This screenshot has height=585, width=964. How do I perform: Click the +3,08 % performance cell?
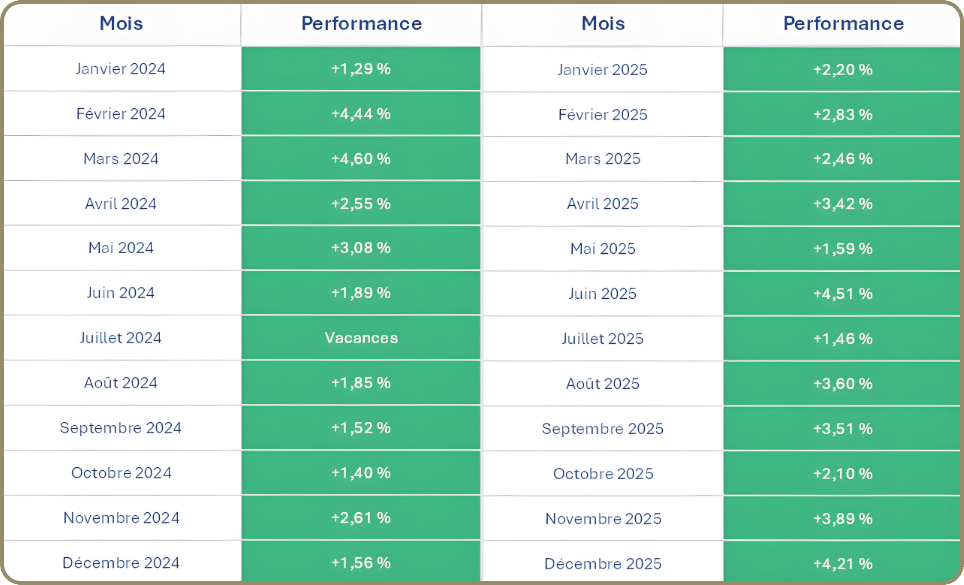pos(361,248)
